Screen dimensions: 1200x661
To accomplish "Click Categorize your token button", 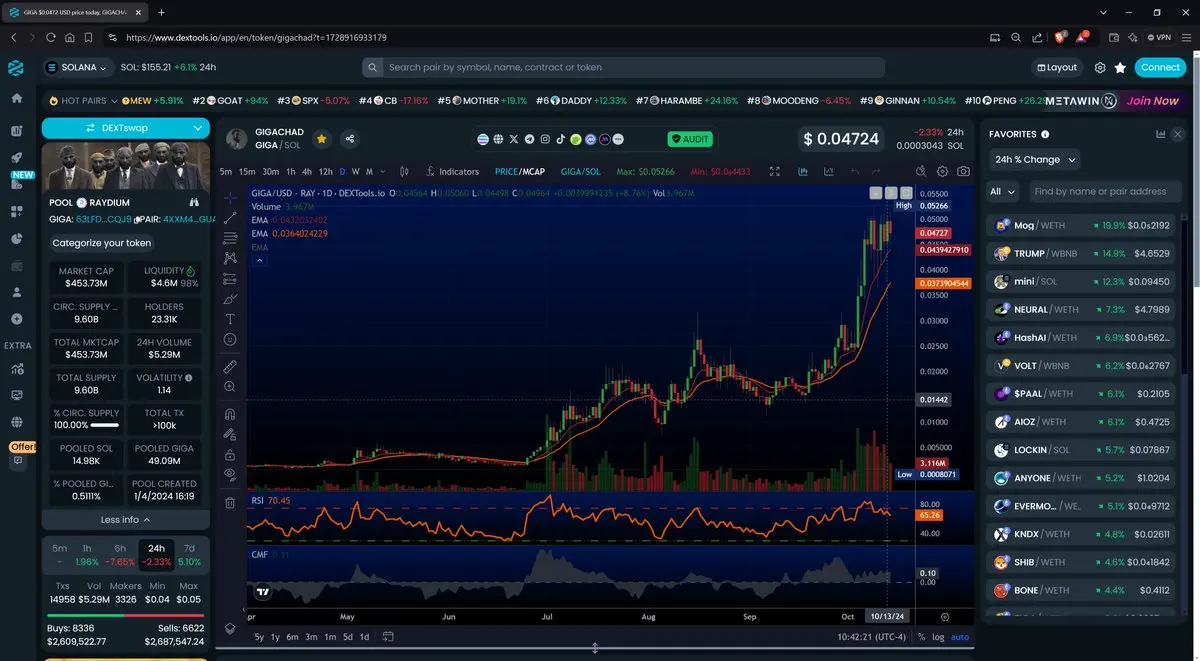I will tap(102, 243).
